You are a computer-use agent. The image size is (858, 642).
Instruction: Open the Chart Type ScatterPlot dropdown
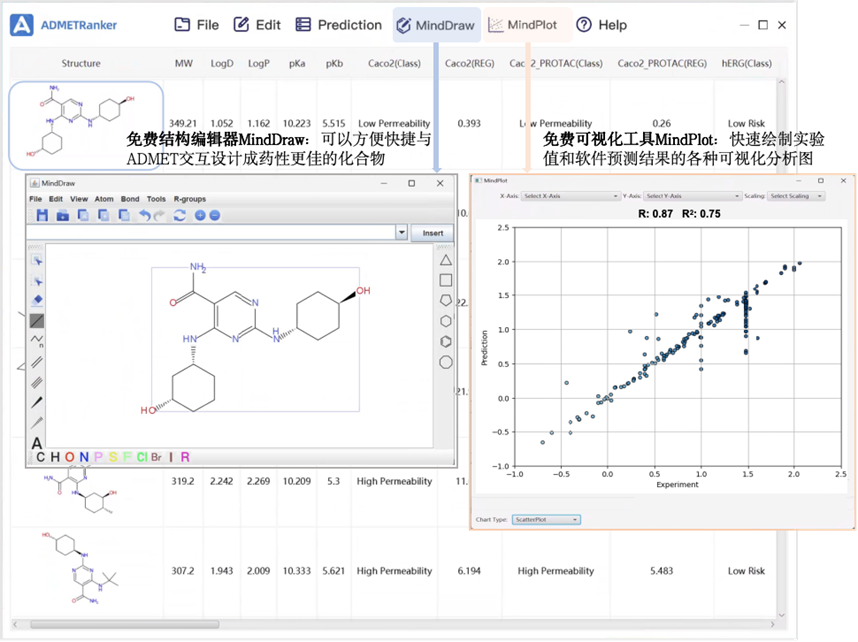pyautogui.click(x=546, y=519)
